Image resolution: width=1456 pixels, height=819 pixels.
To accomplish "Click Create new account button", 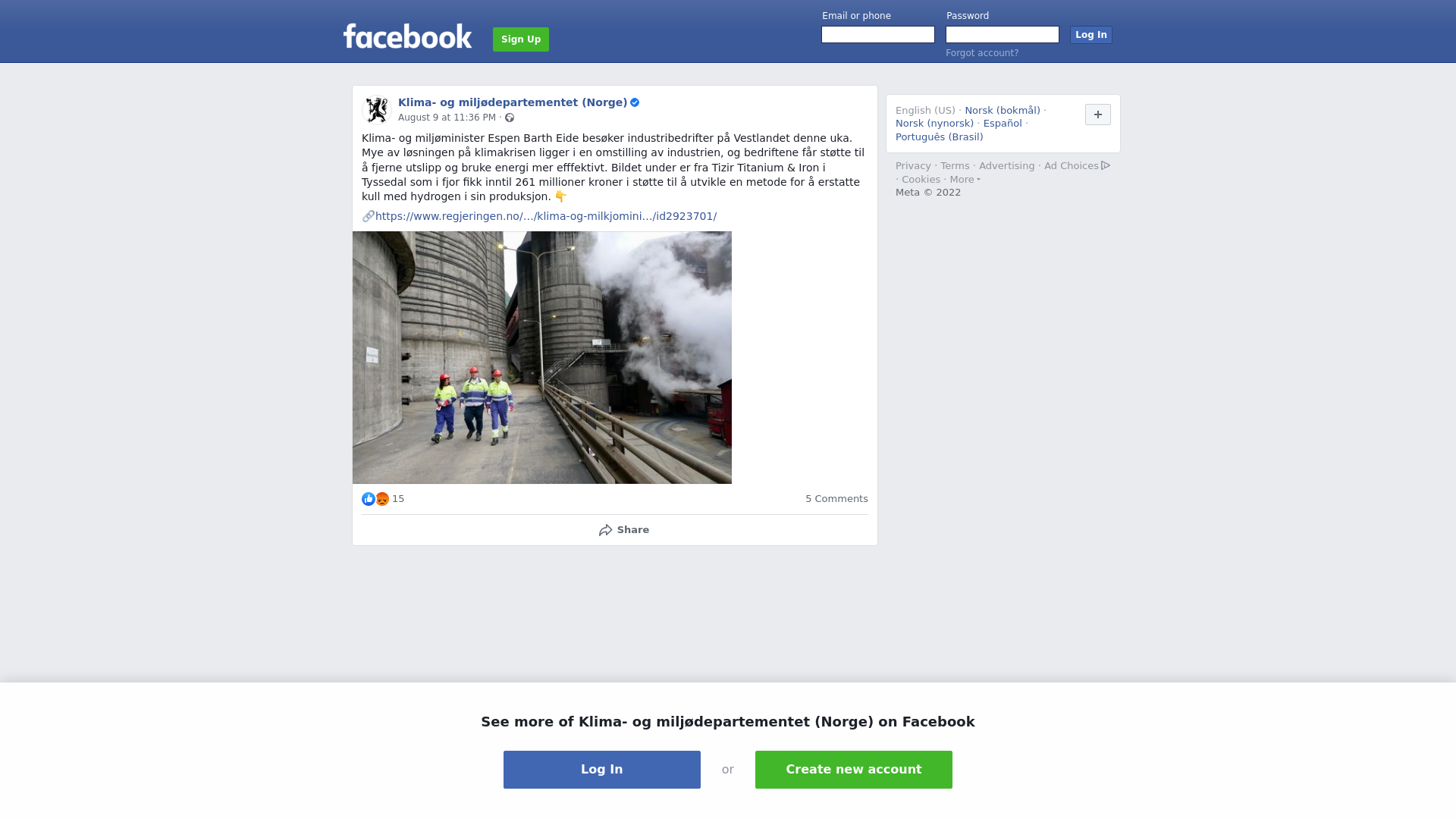I will 854,770.
